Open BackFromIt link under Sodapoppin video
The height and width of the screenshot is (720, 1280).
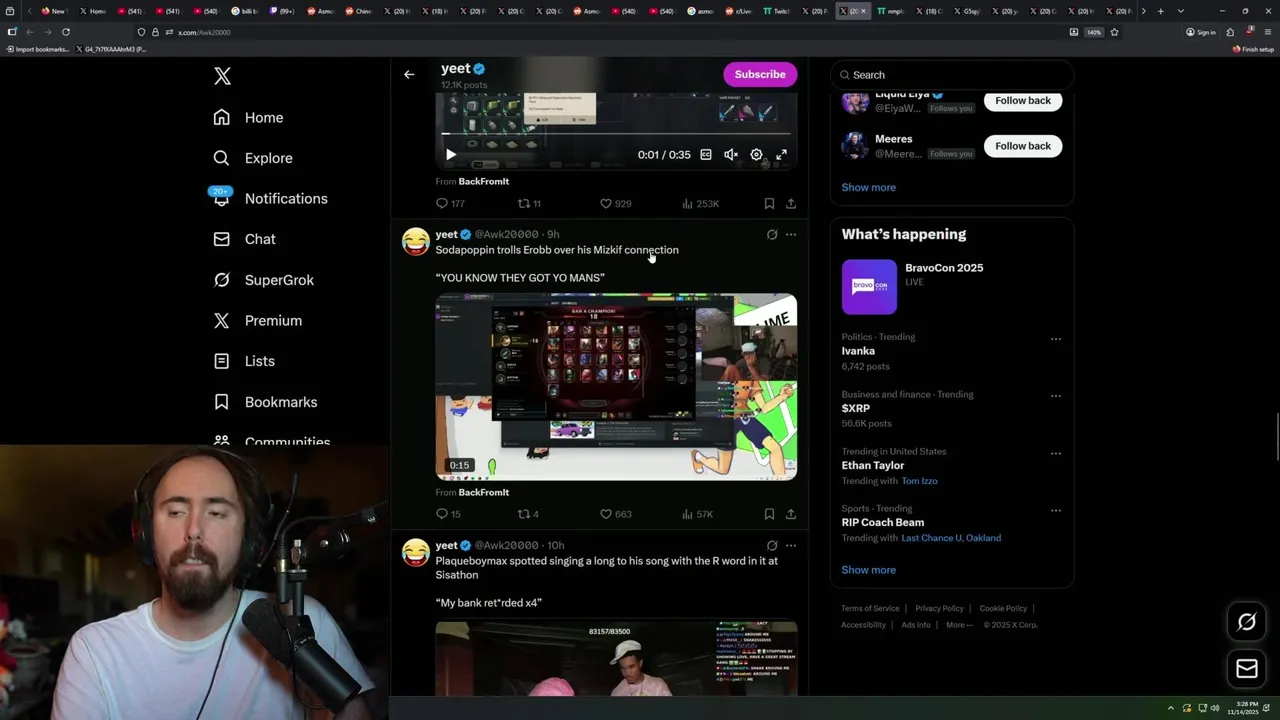[x=483, y=492]
